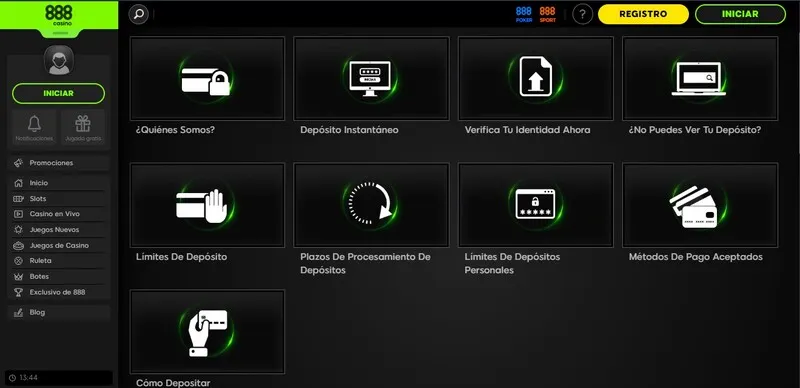The height and width of the screenshot is (388, 800).
Task: Click the user avatar icon in sidebar
Action: tap(59, 60)
